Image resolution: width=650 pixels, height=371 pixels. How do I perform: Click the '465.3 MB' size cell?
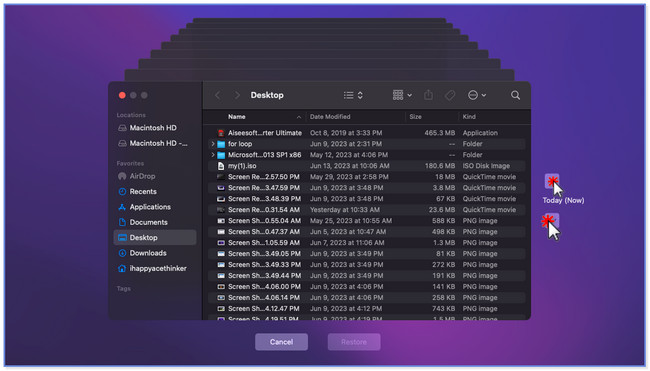coord(439,133)
